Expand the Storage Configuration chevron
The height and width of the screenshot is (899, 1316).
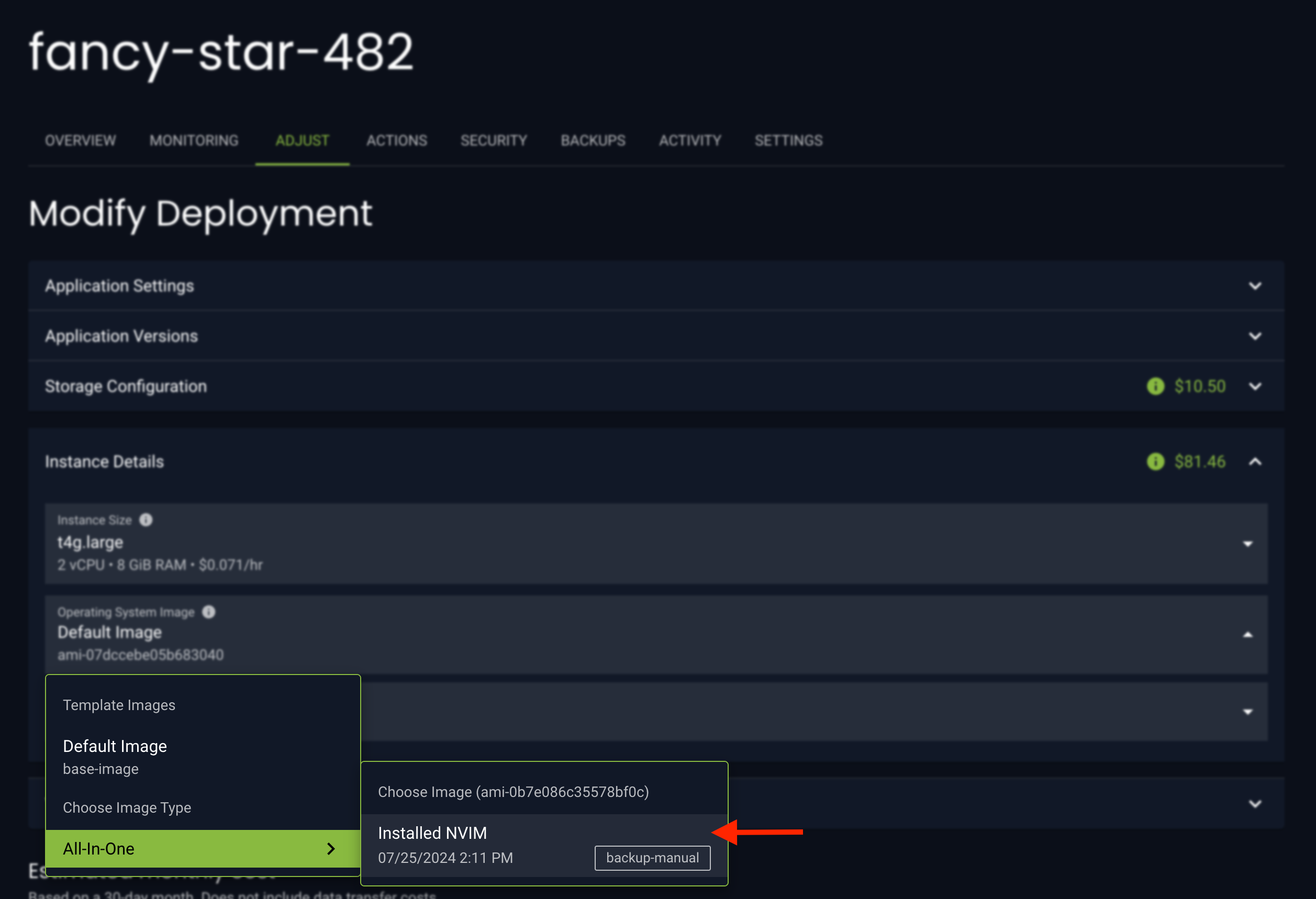[1255, 386]
